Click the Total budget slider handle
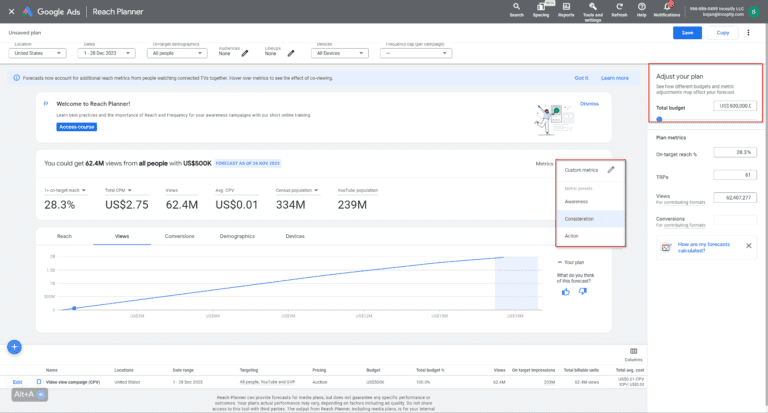 (x=659, y=119)
